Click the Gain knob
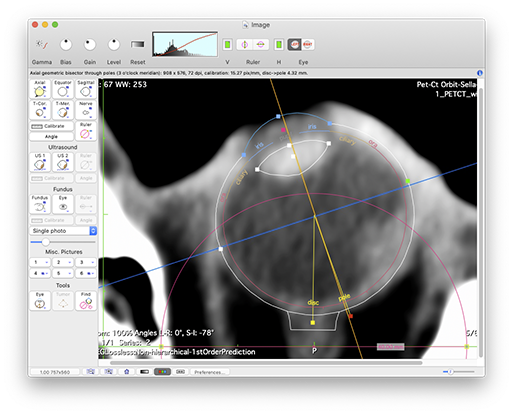Viewport: 513px width, 414px height. click(x=90, y=44)
